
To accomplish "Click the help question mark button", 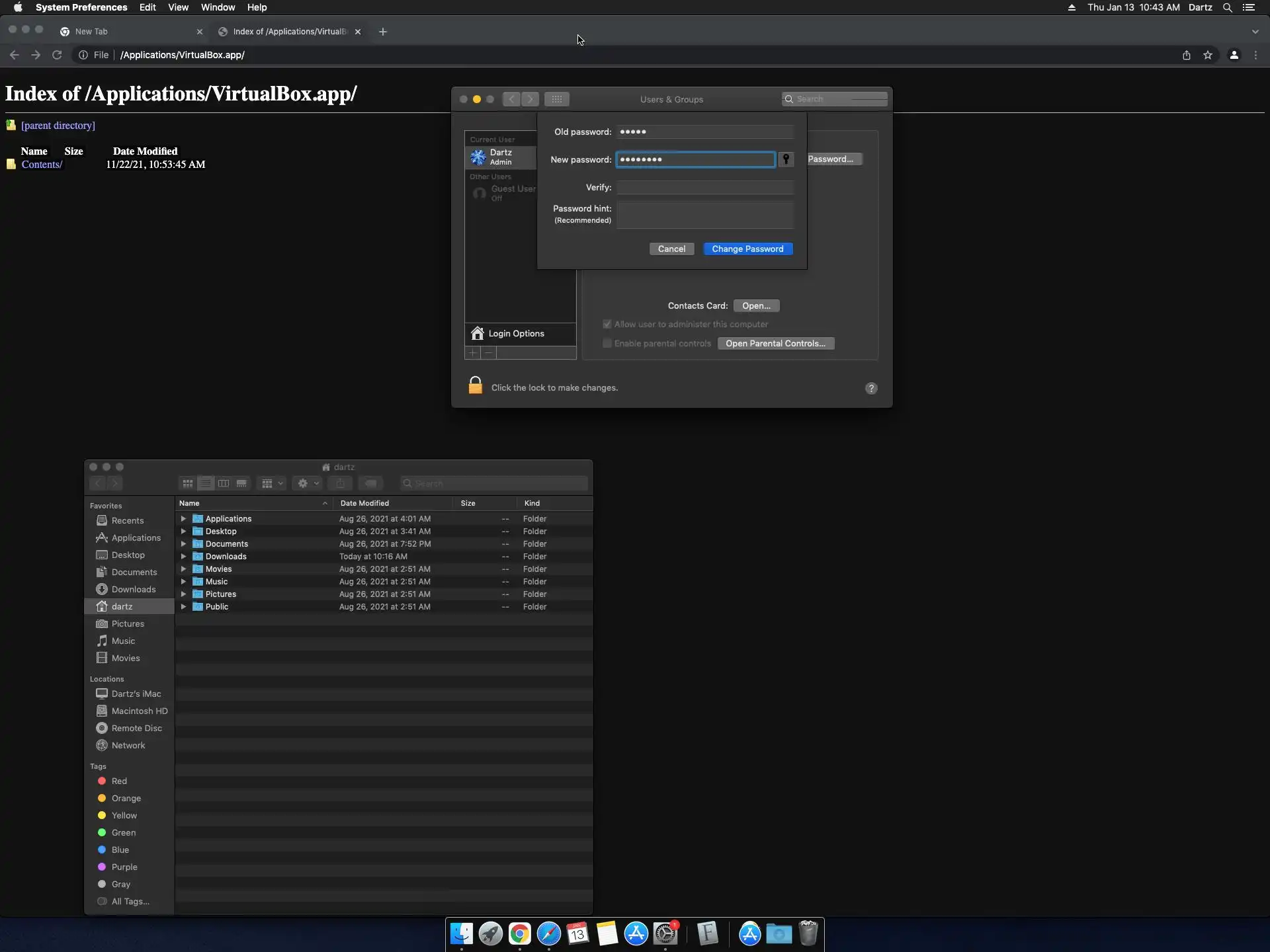I will [871, 388].
